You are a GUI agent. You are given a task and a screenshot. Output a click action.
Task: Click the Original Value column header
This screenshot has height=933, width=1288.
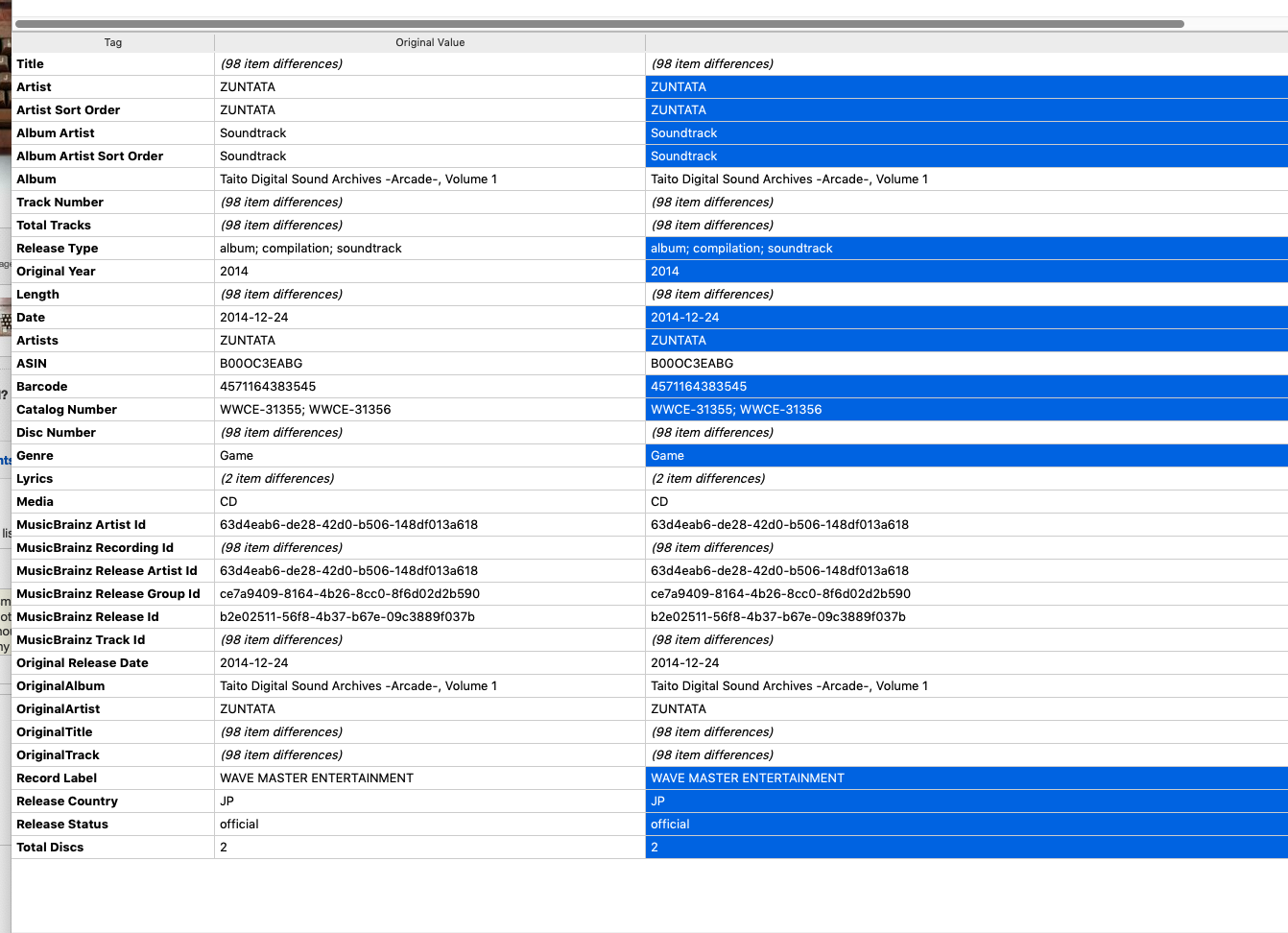tap(430, 42)
